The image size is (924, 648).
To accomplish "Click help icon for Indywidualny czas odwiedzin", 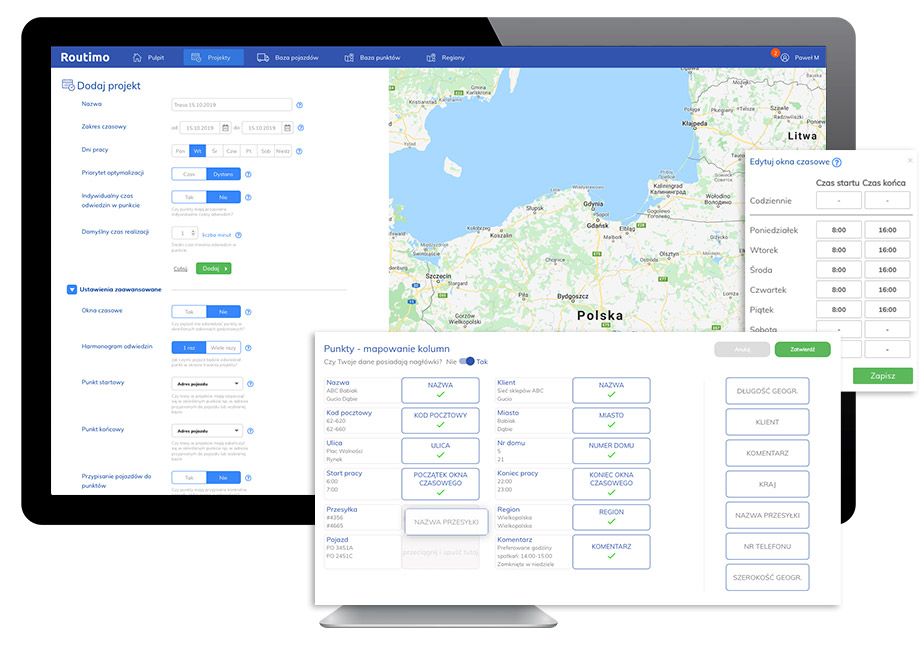I will pos(248,197).
